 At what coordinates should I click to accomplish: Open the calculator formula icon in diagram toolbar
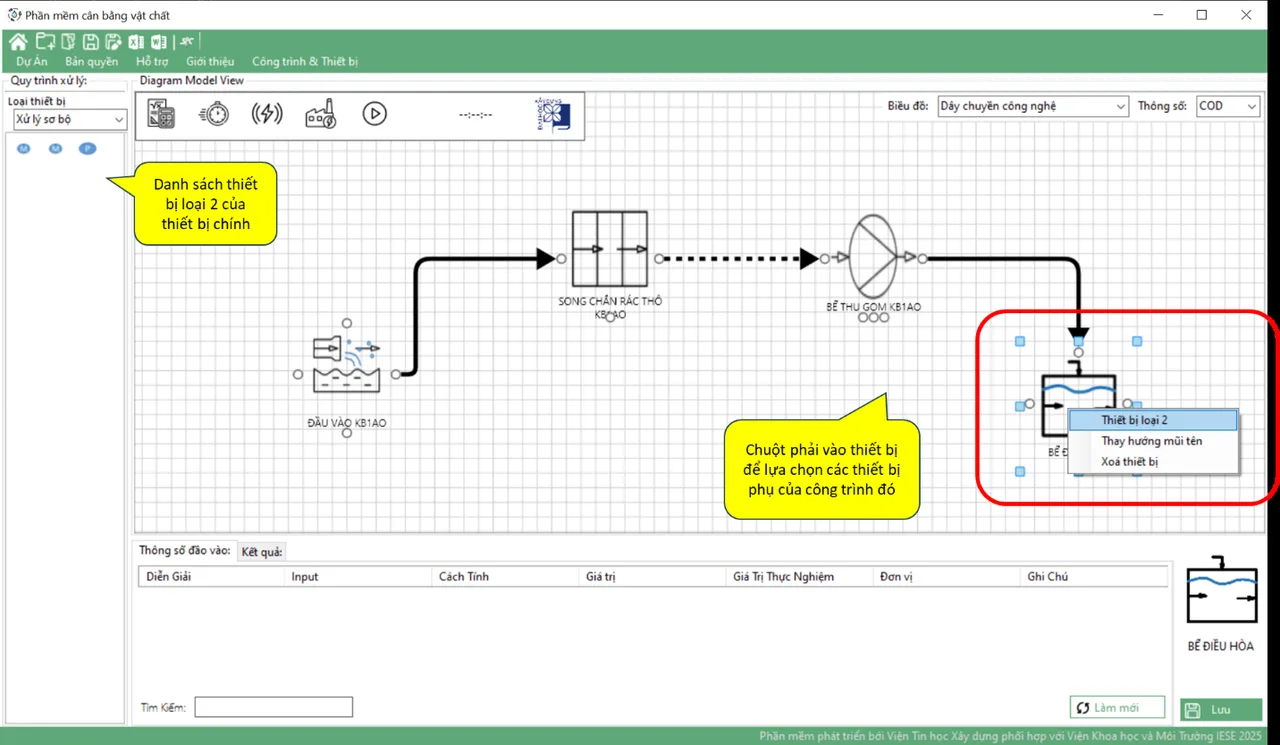(161, 114)
